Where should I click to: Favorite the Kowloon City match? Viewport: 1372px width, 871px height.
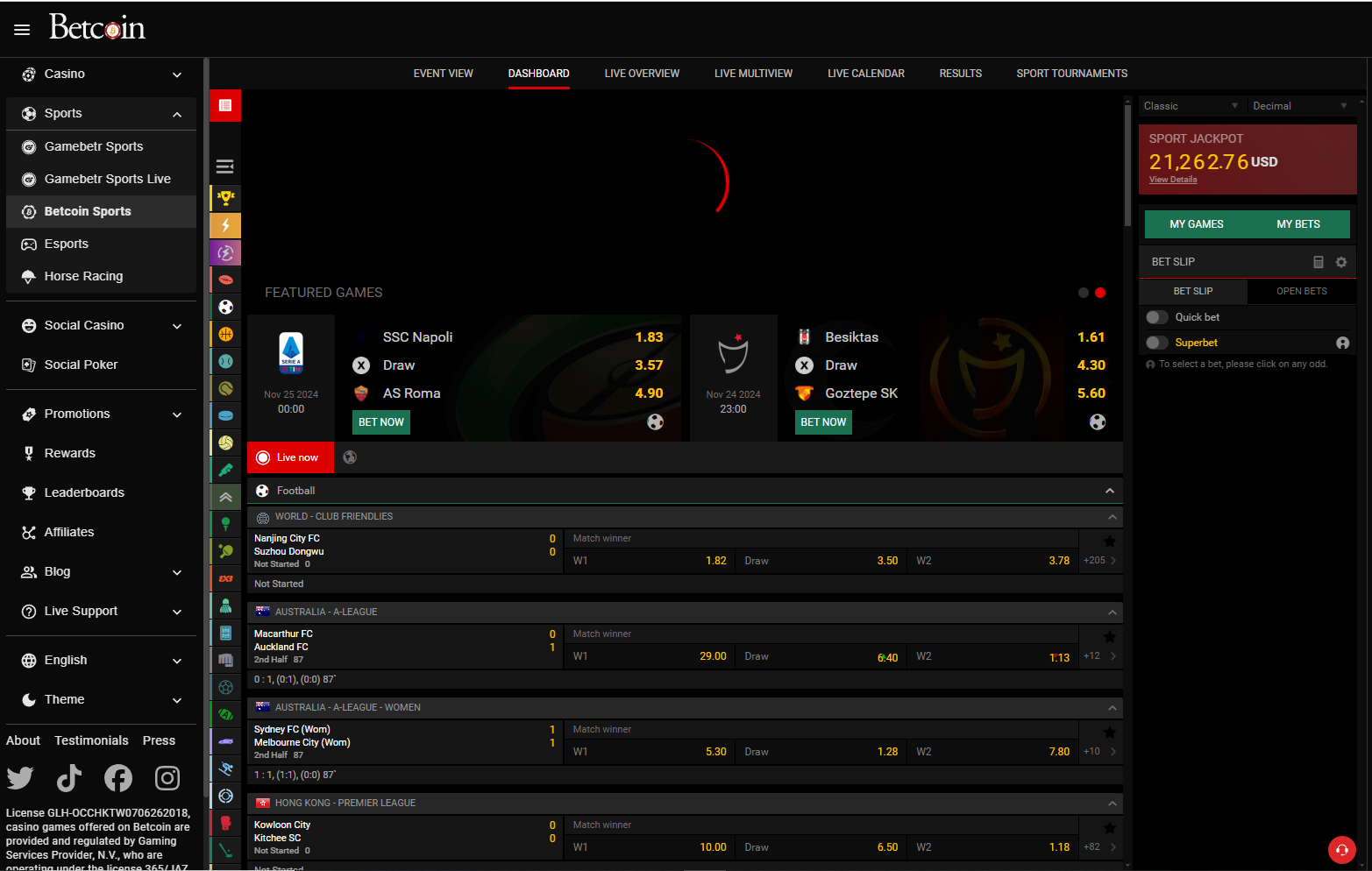1110,828
